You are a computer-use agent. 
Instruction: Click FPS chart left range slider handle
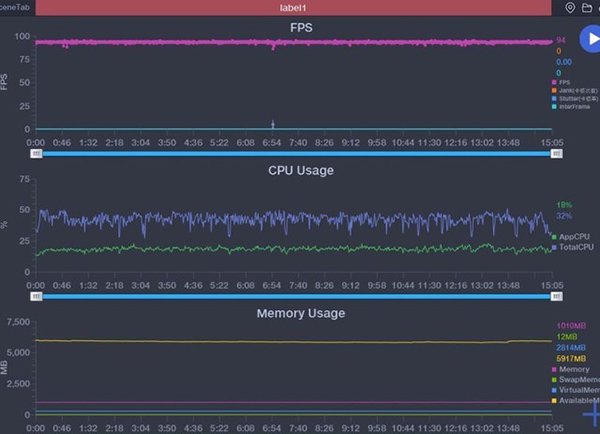click(x=37, y=154)
